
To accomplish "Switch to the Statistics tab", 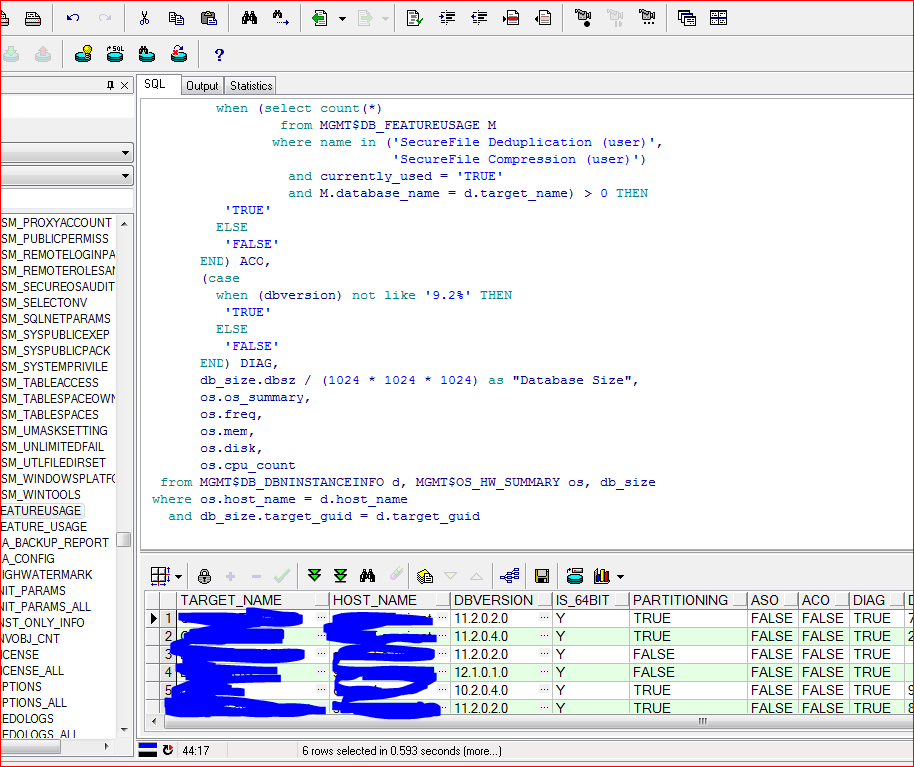I will click(249, 85).
